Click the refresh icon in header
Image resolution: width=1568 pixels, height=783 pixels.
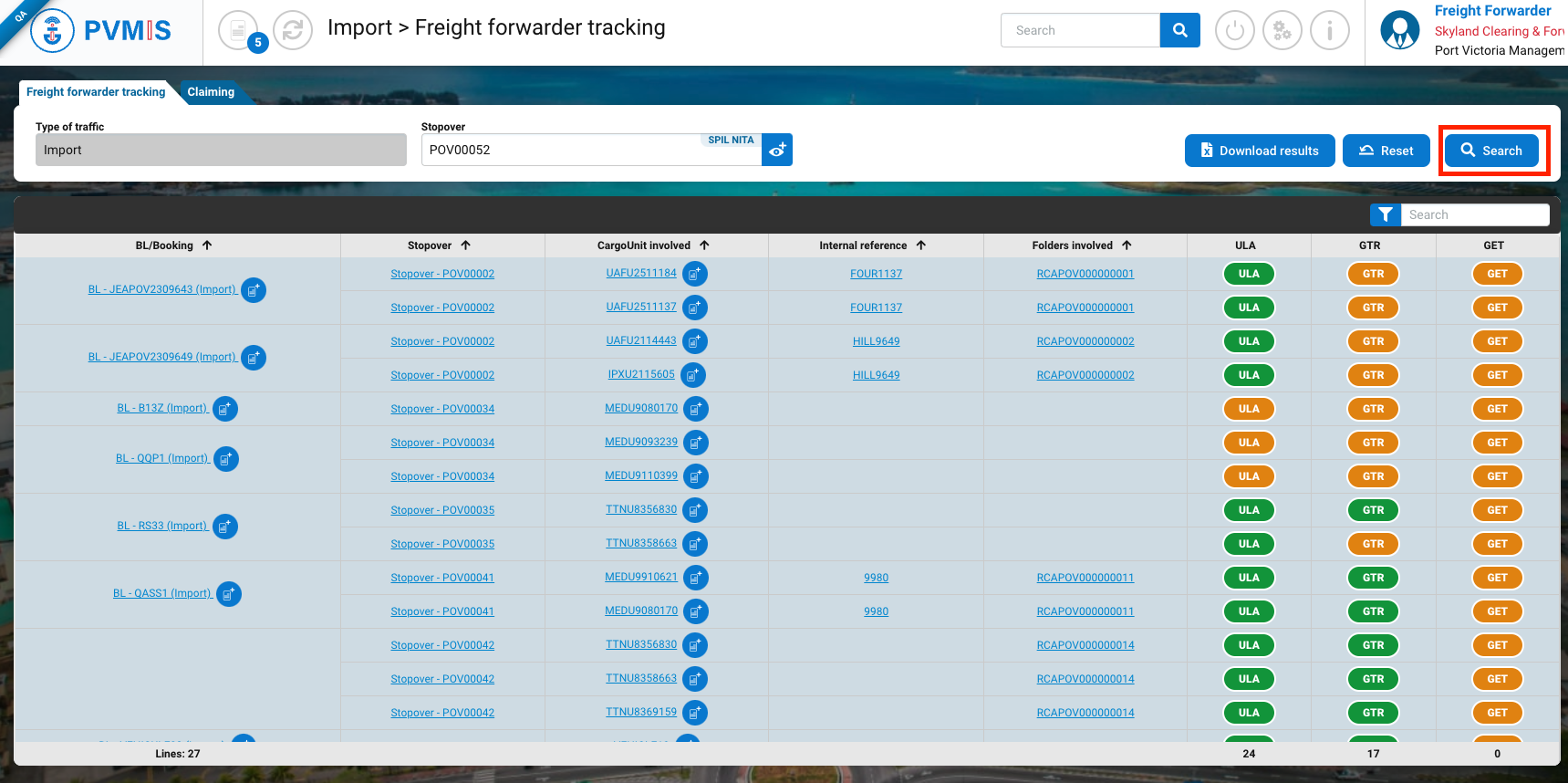[293, 31]
